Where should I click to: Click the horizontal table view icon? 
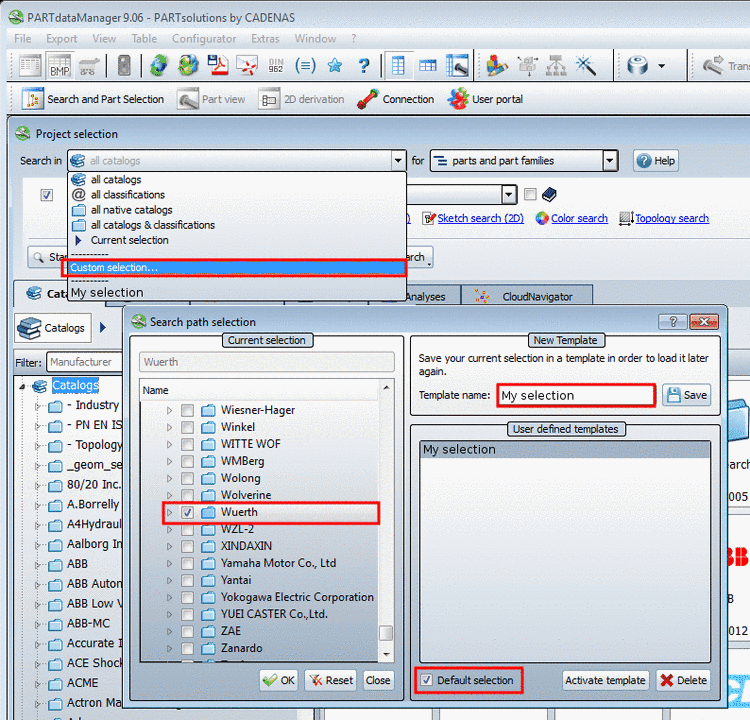[x=428, y=66]
